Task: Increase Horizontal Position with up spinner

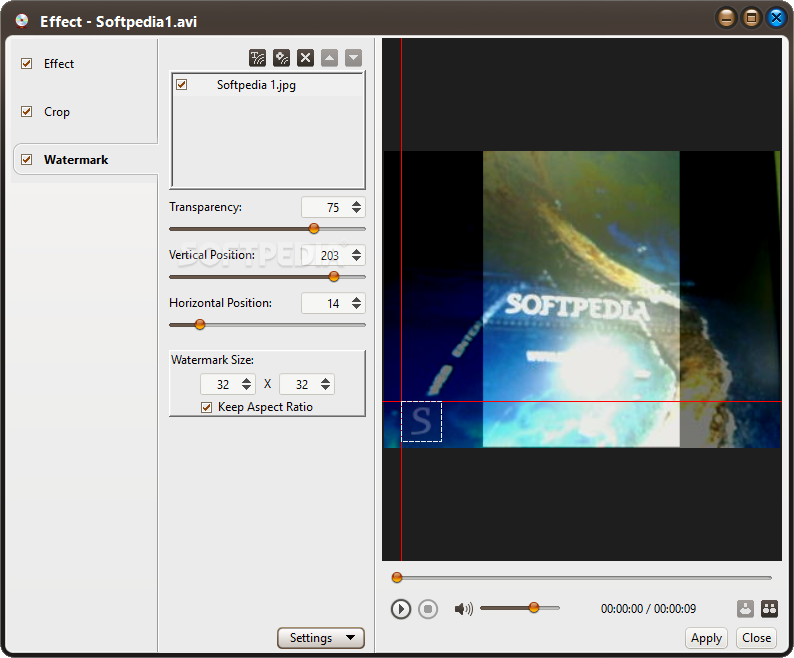Action: pyautogui.click(x=356, y=300)
